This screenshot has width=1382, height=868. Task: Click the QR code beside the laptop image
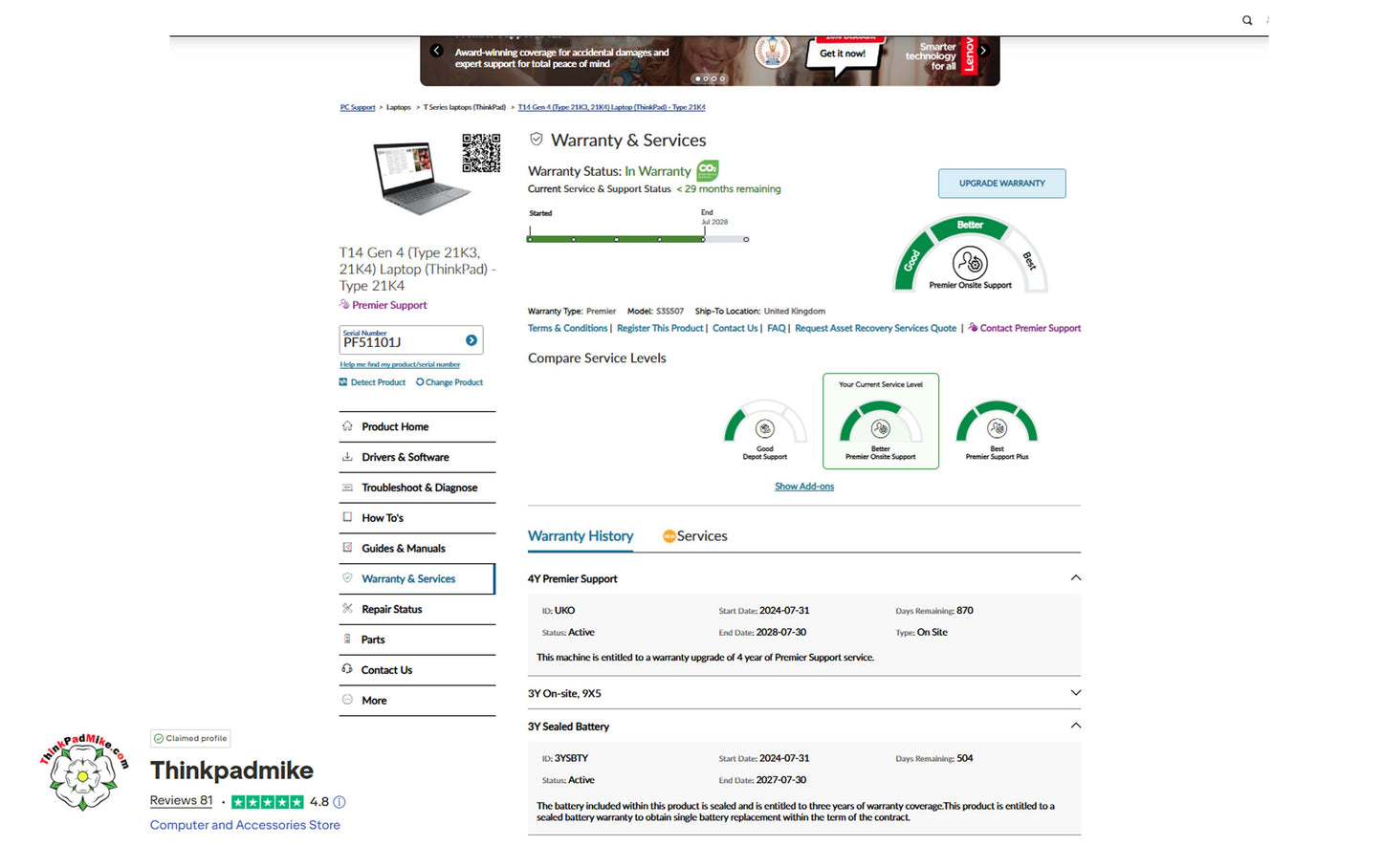tap(481, 153)
